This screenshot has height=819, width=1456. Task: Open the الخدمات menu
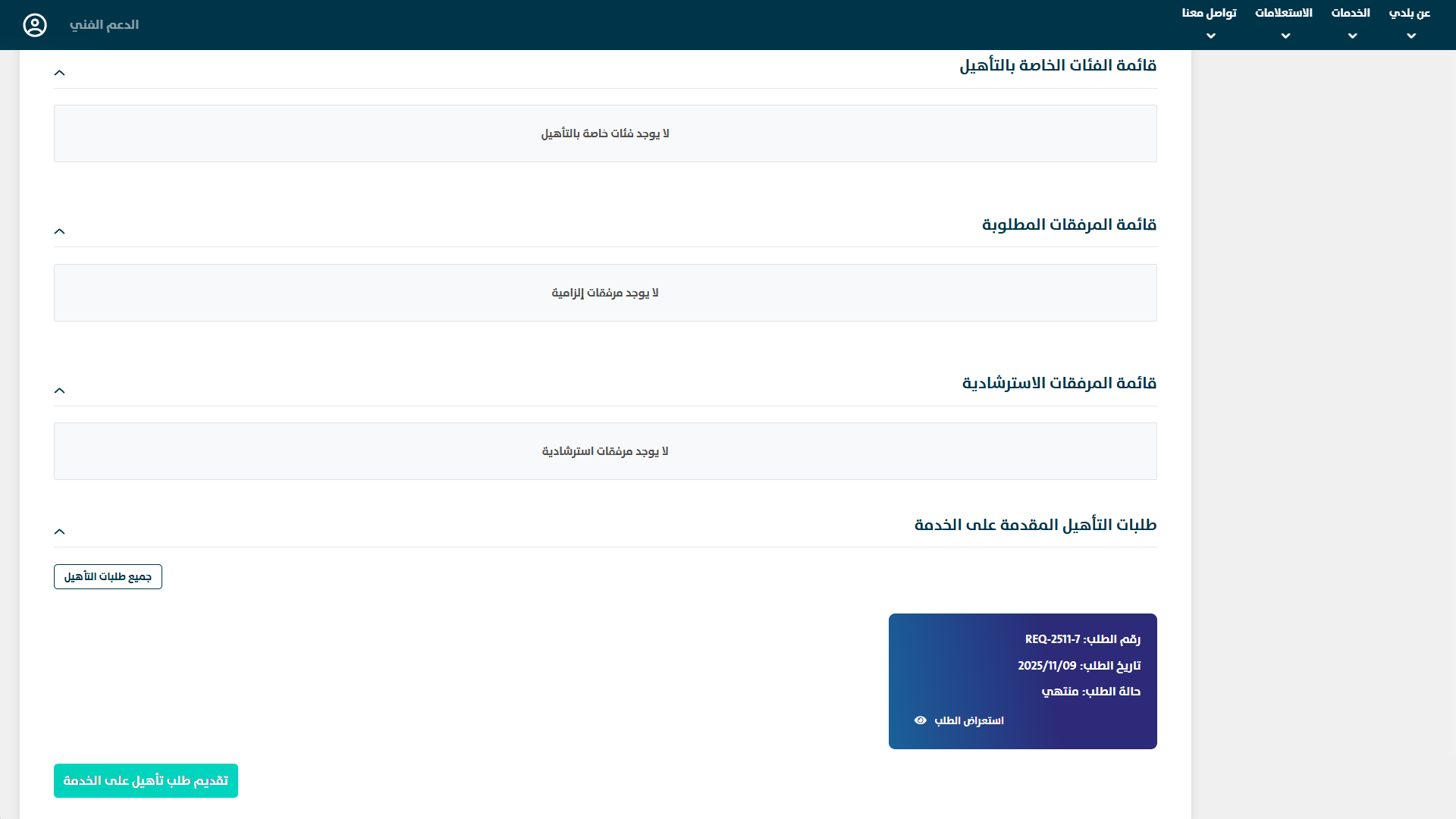(x=1351, y=13)
